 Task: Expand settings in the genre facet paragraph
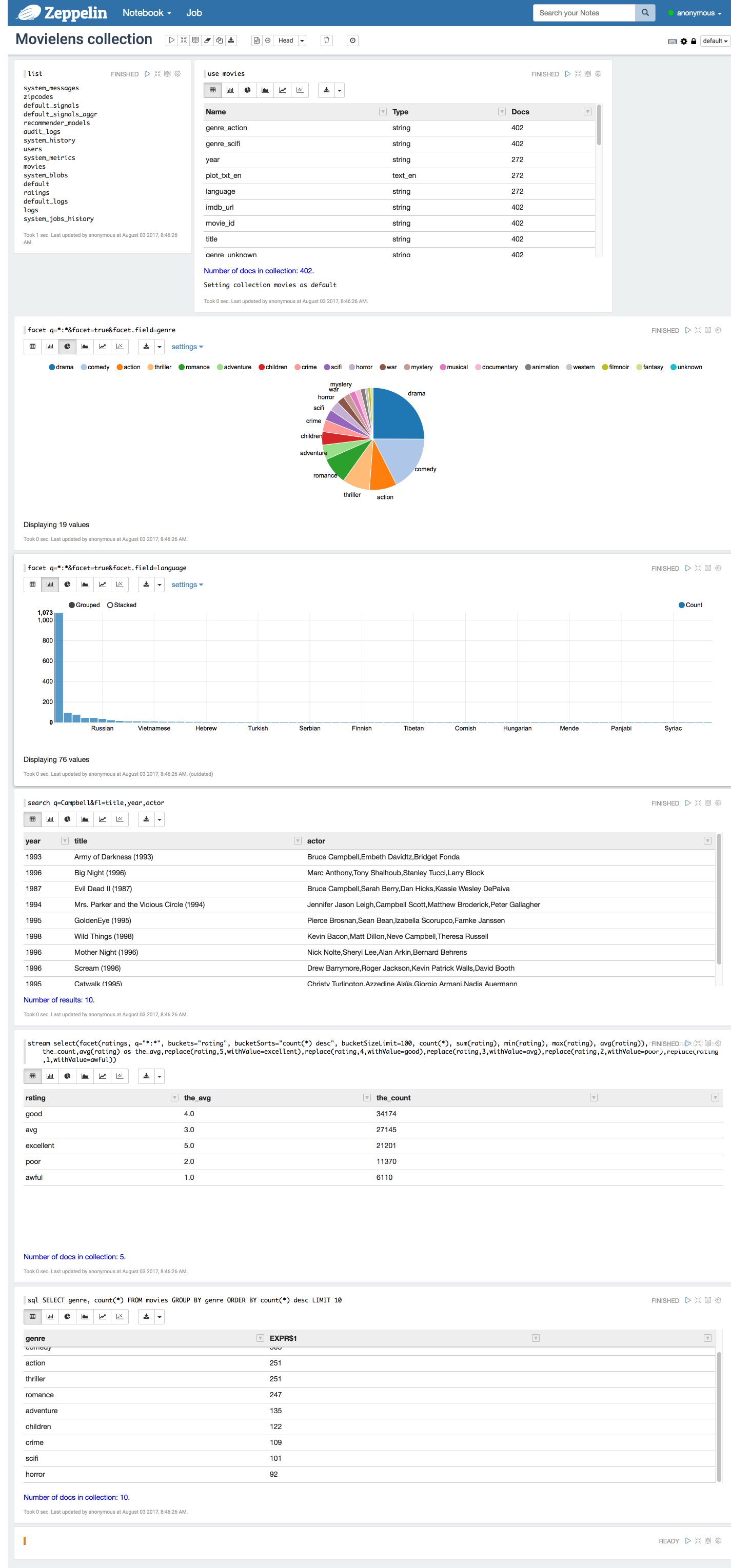point(187,346)
